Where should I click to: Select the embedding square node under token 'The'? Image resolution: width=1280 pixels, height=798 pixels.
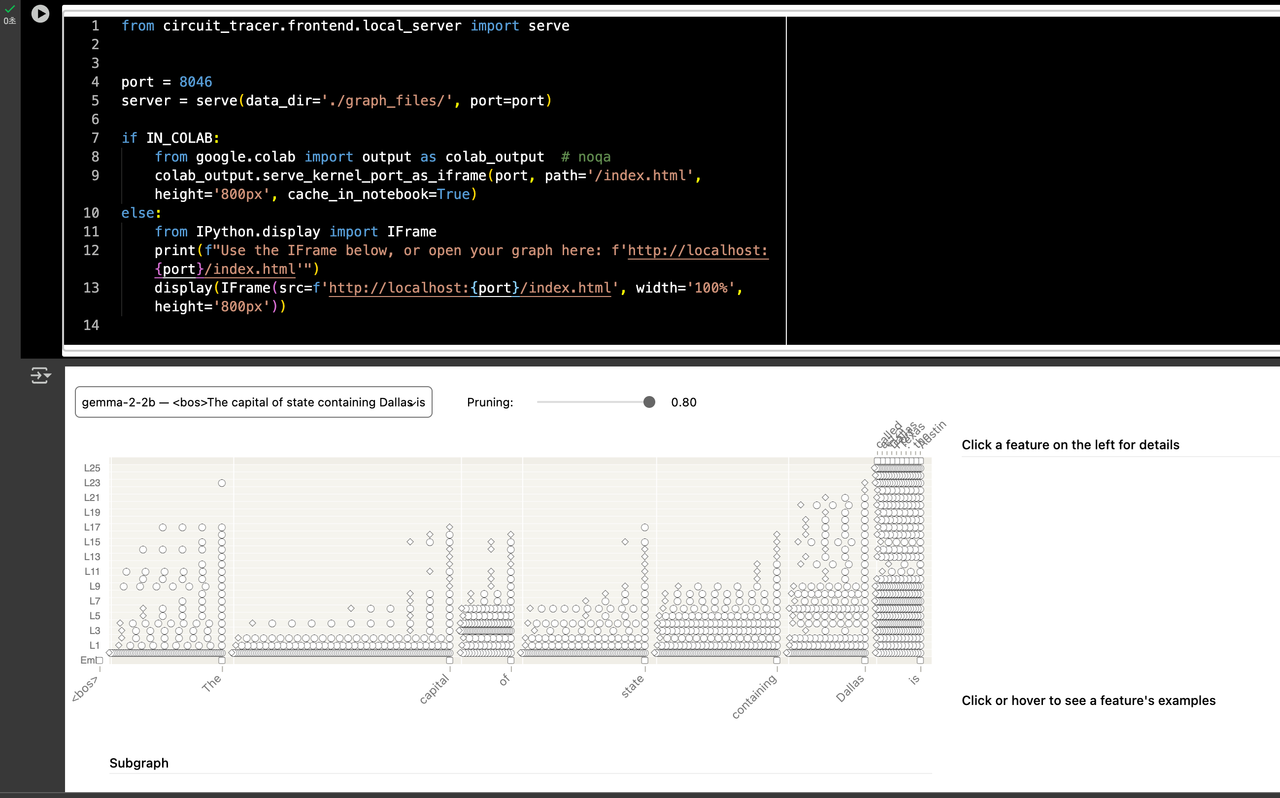(x=222, y=660)
